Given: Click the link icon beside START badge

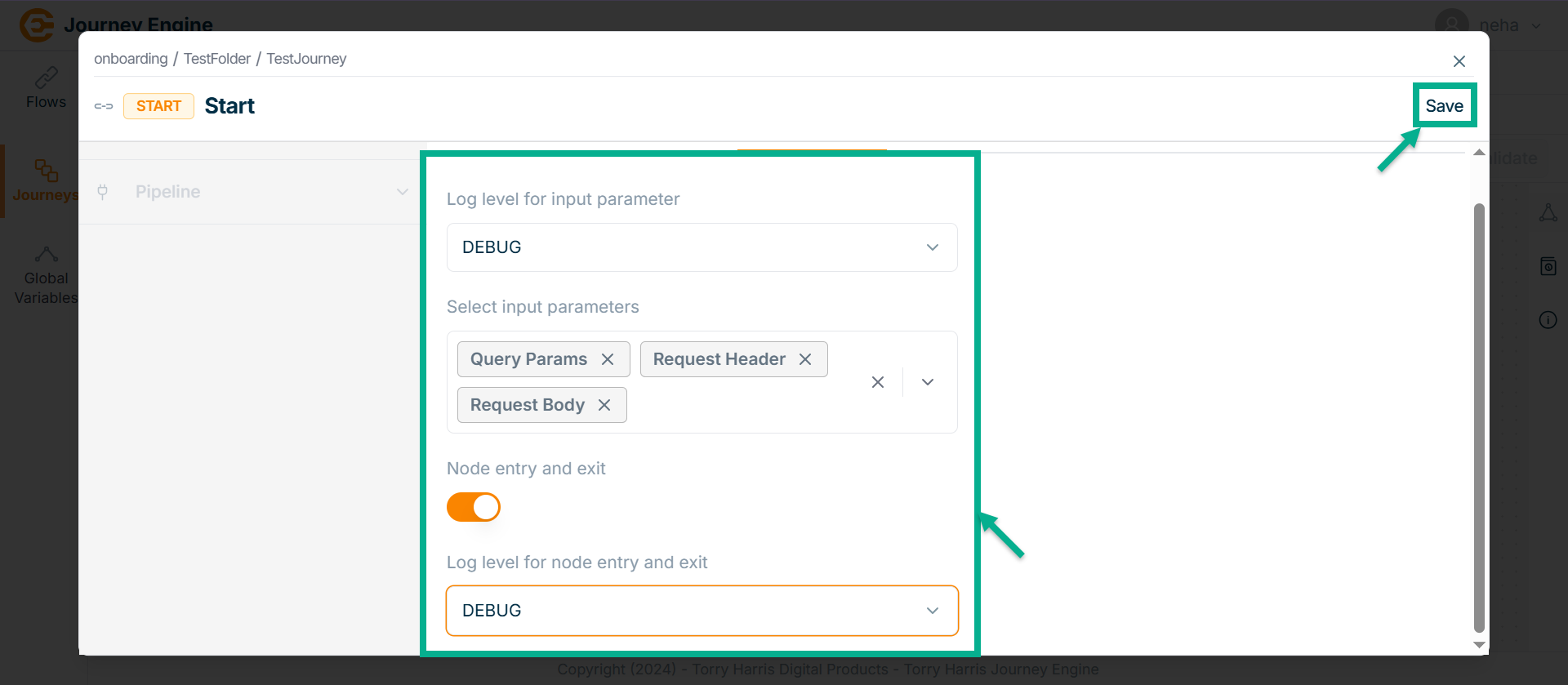Looking at the screenshot, I should (x=104, y=106).
